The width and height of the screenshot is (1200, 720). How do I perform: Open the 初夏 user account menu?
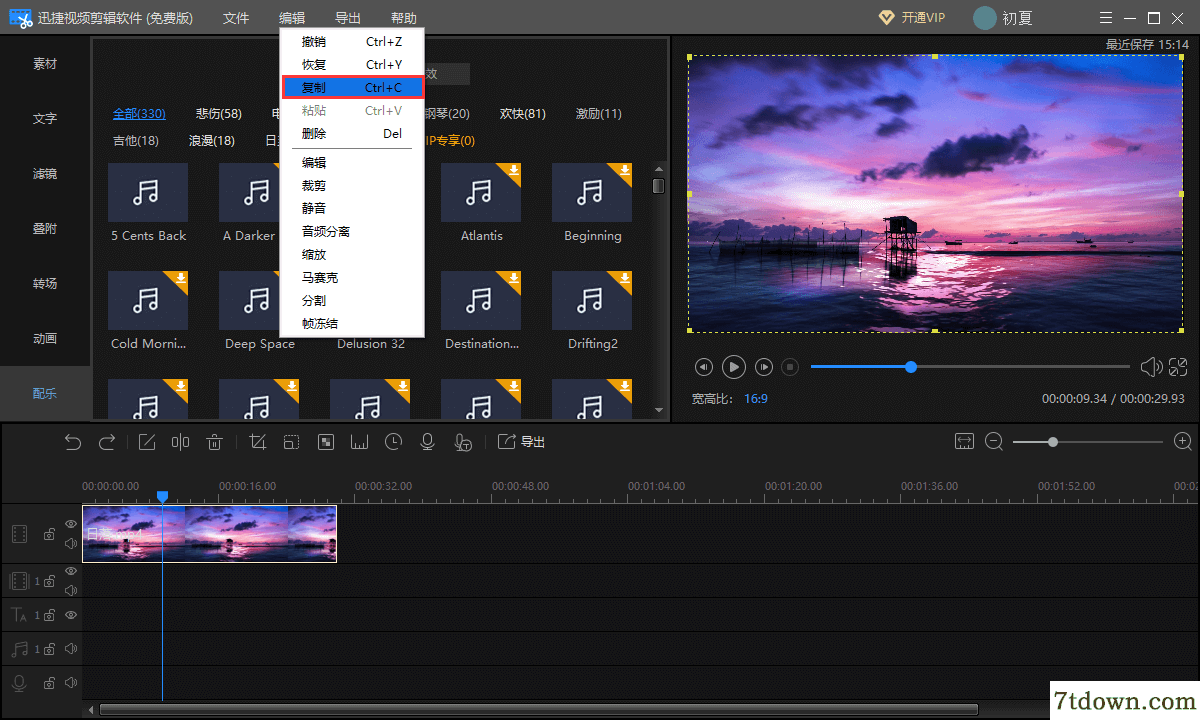click(x=1003, y=18)
